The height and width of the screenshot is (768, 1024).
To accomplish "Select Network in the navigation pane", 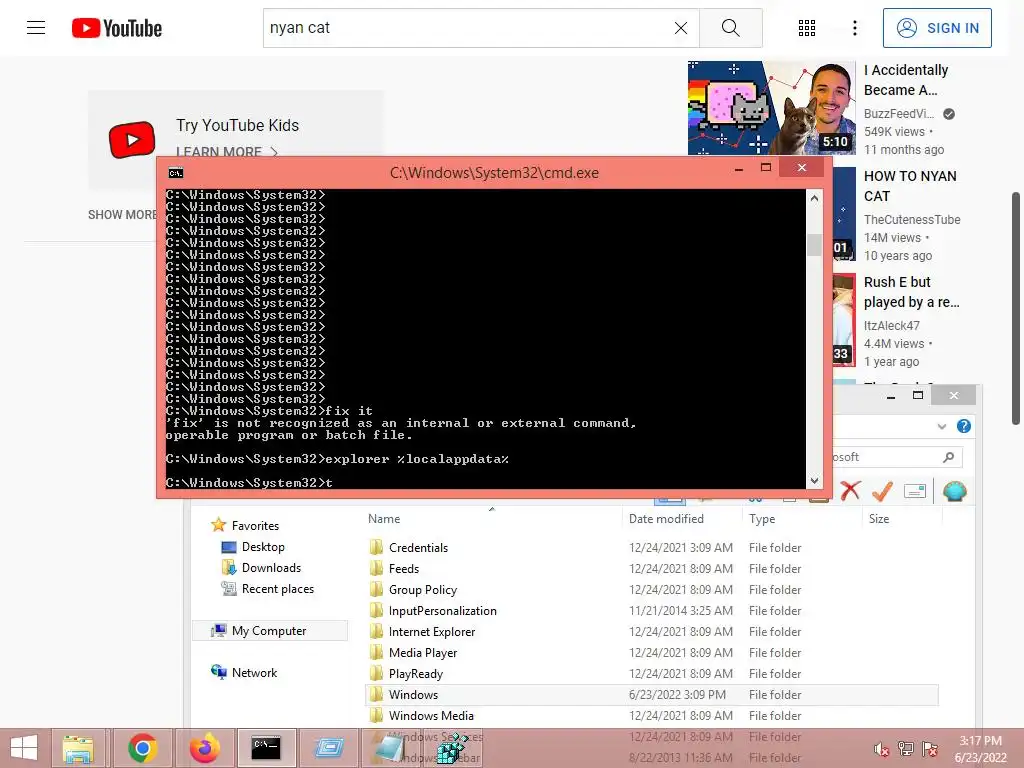I will coord(244,672).
